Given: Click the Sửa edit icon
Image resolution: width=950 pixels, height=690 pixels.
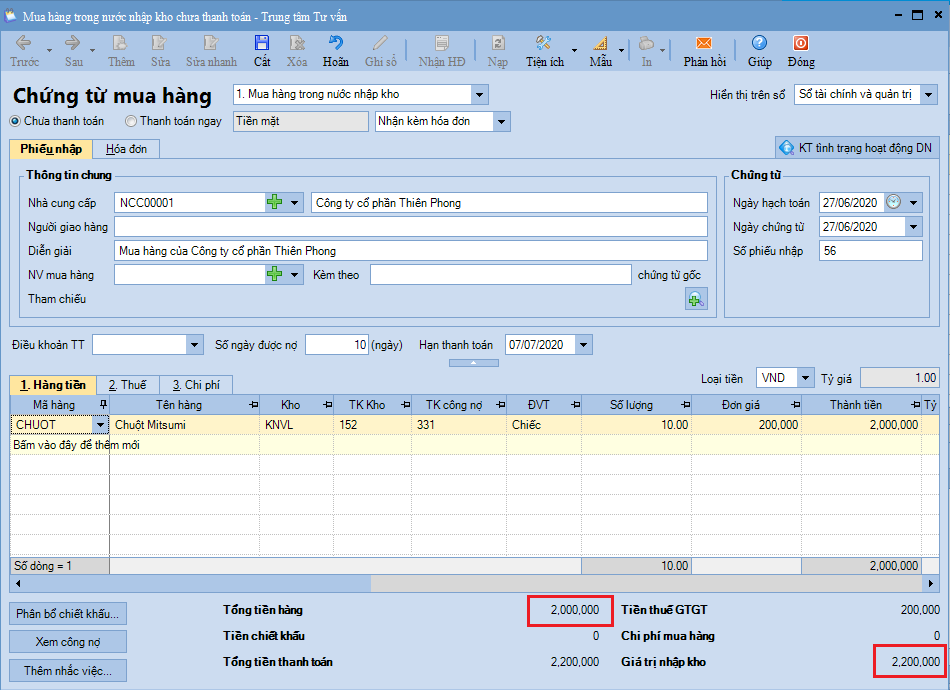Looking at the screenshot, I should [x=159, y=43].
